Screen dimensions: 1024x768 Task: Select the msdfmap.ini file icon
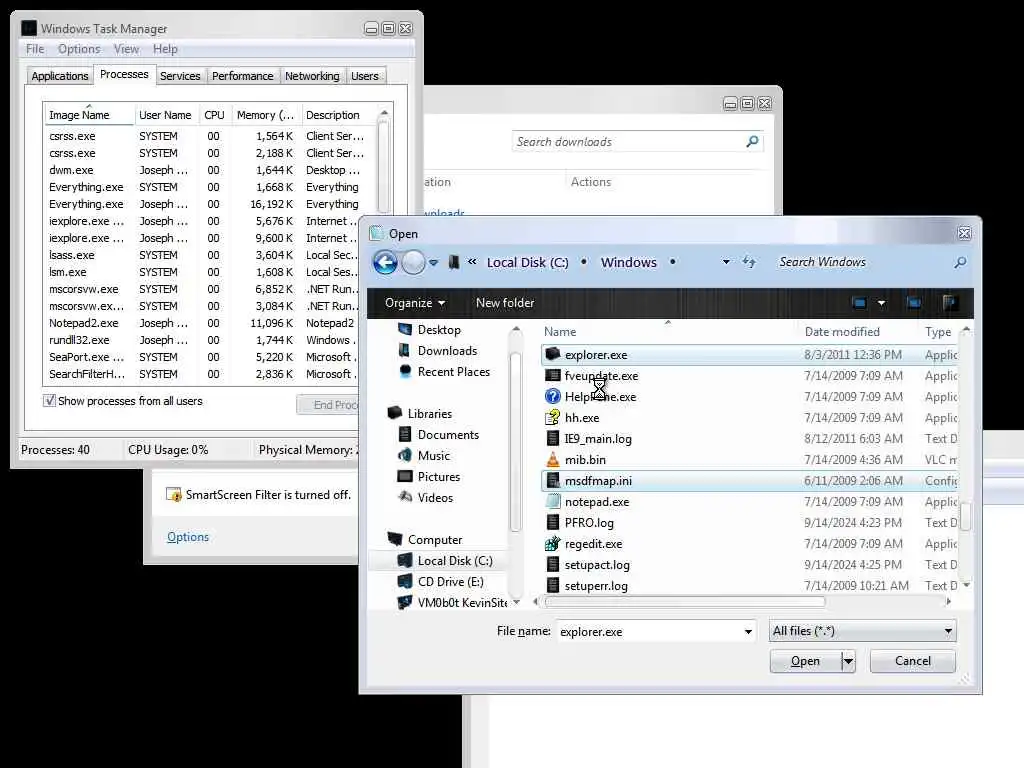point(553,481)
